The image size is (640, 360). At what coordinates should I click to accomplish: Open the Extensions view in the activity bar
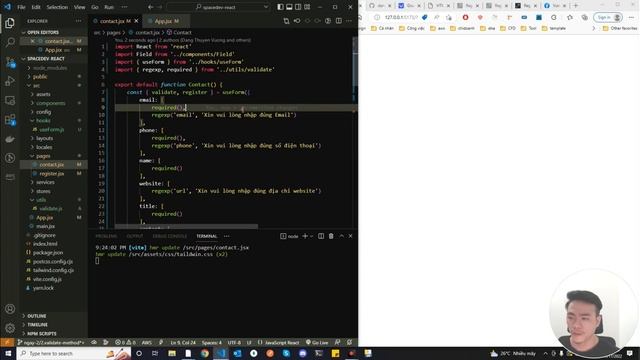[10, 120]
